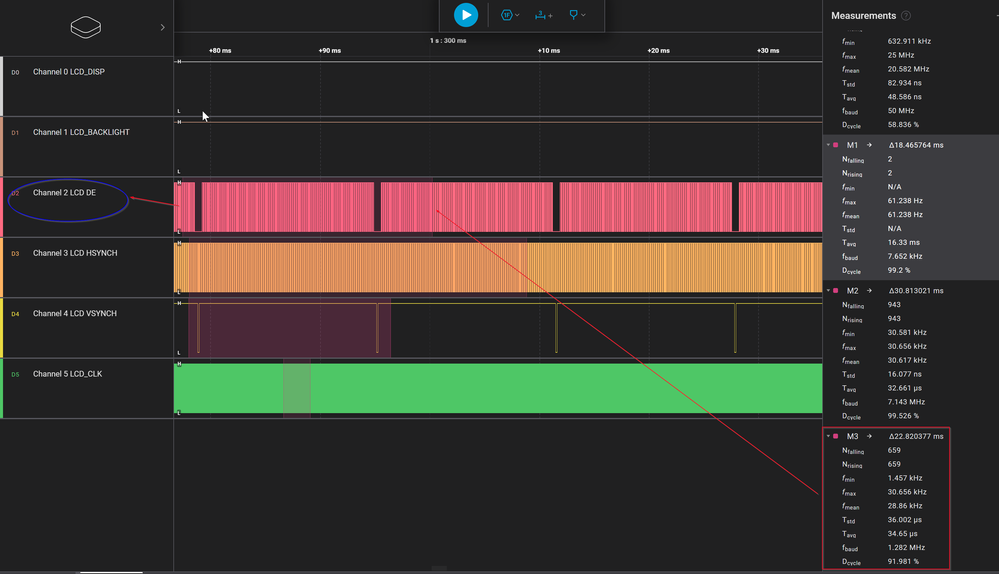Click the pink color square of M1

coord(837,145)
